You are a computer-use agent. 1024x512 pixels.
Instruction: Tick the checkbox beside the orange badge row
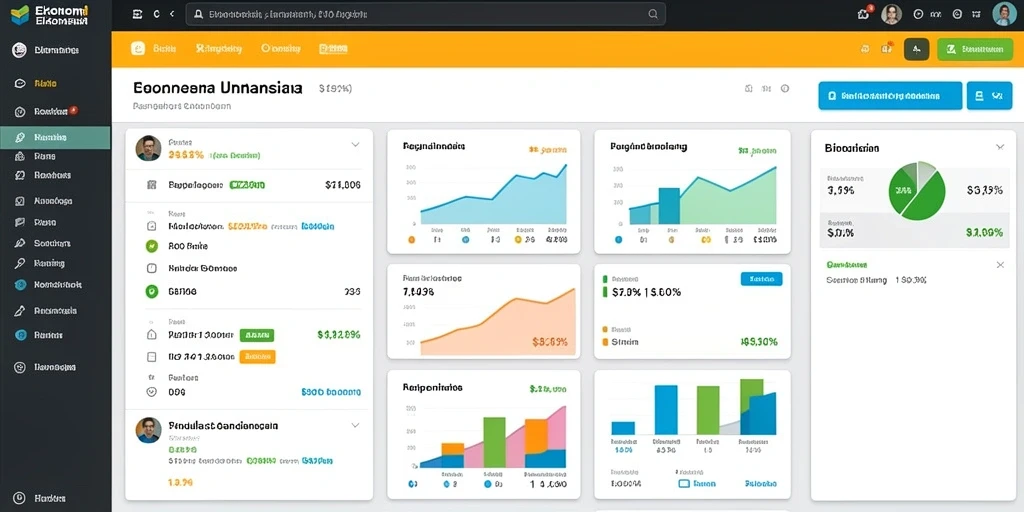click(x=152, y=357)
